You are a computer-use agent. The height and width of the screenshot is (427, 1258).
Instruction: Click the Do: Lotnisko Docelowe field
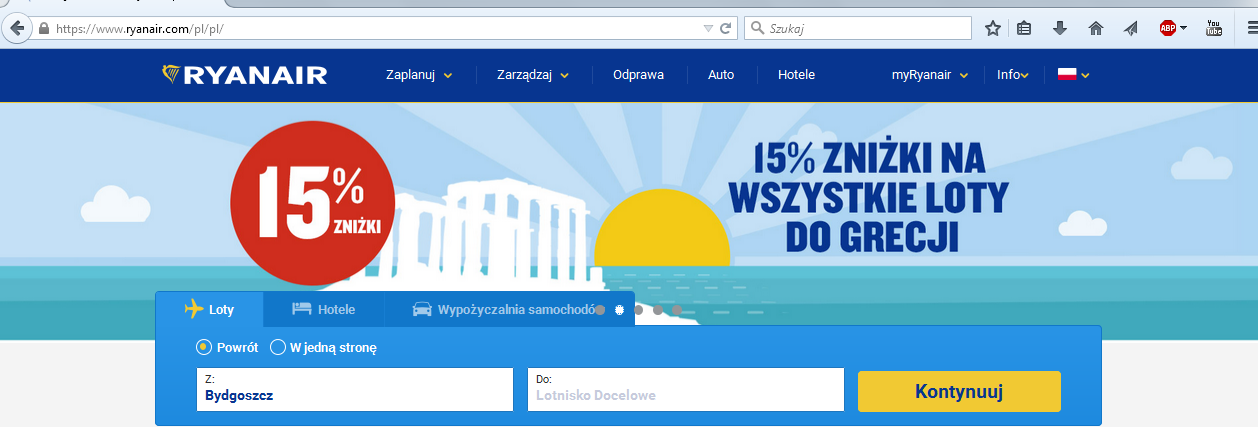(686, 389)
